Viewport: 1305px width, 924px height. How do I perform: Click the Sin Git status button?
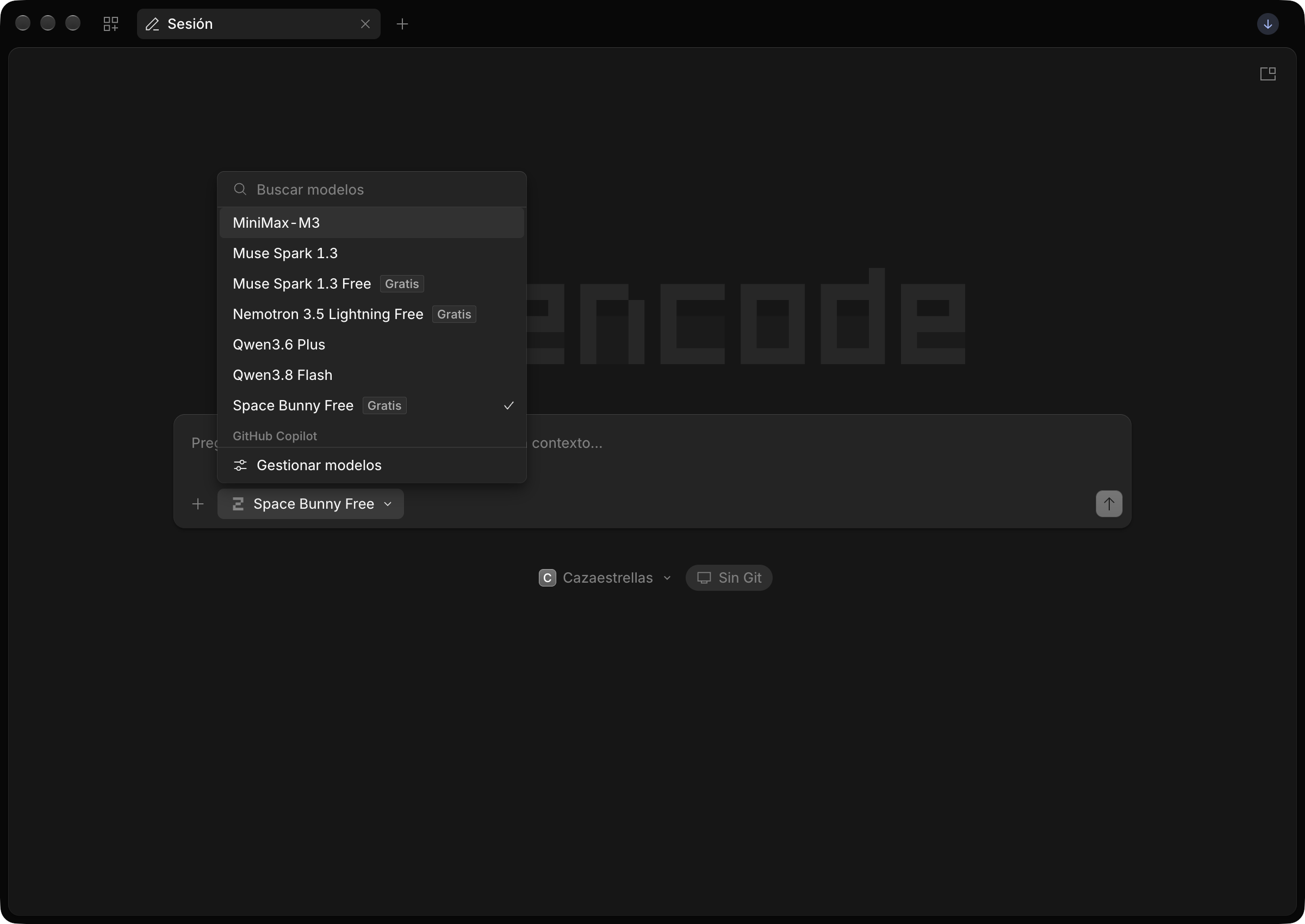point(729,578)
